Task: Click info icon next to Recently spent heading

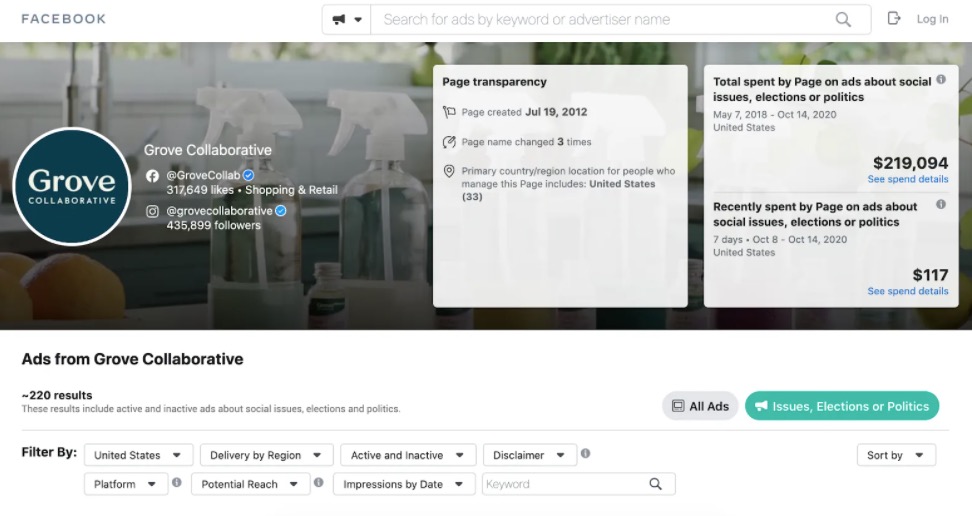Action: click(x=941, y=204)
